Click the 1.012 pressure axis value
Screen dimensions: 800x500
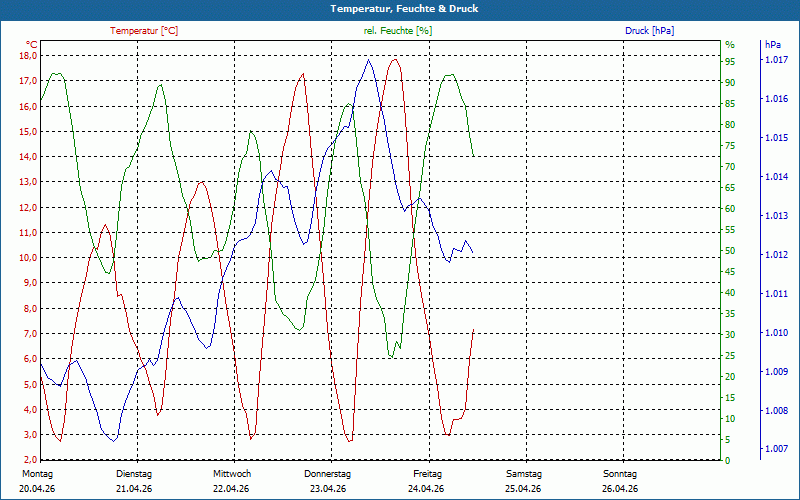(776, 255)
